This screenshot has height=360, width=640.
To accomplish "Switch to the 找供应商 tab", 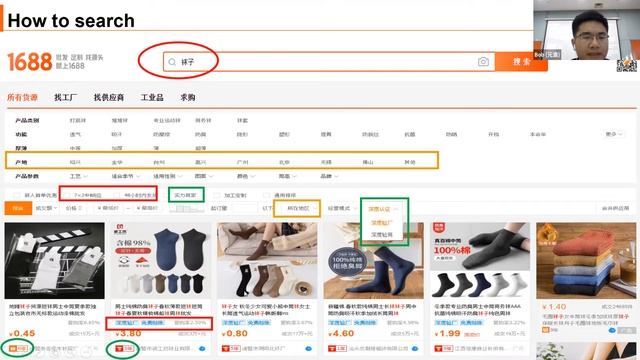I will pyautogui.click(x=109, y=98).
